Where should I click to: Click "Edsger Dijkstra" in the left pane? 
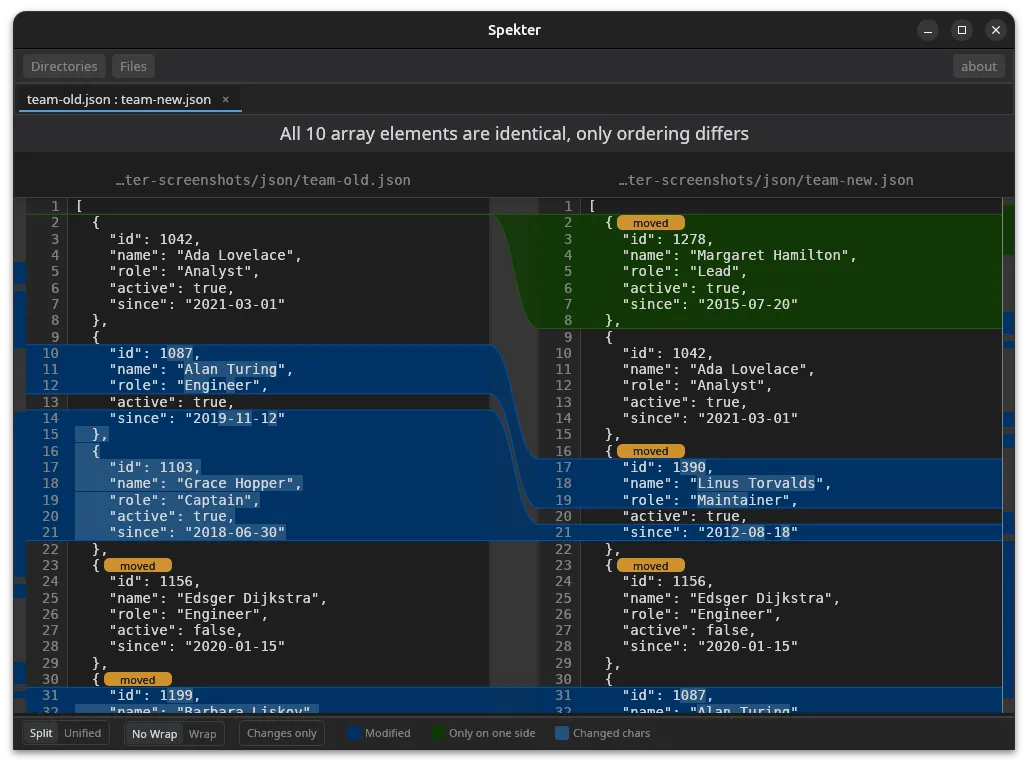coord(248,598)
